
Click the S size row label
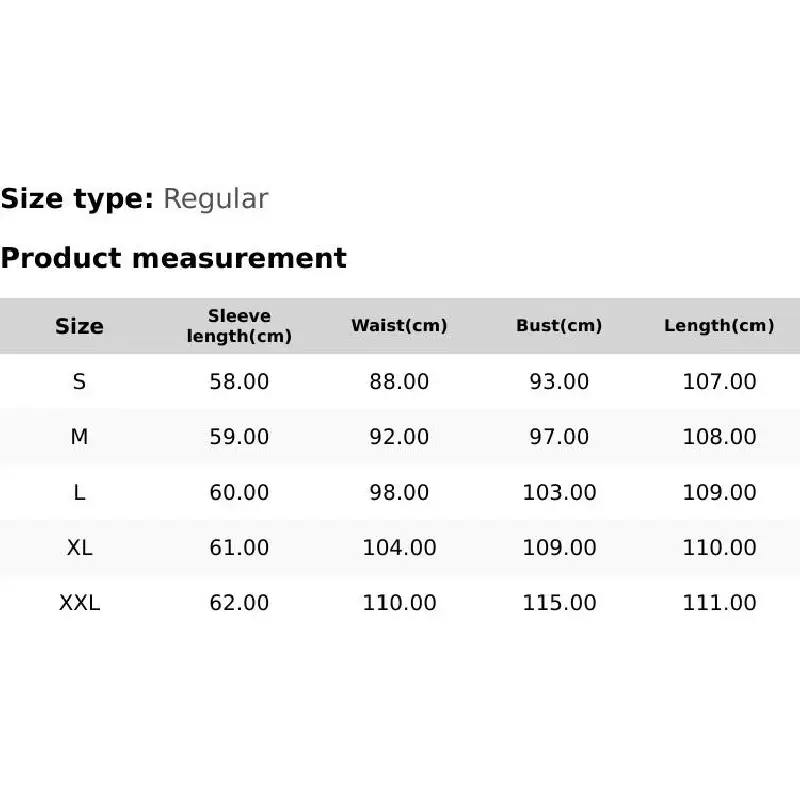pyautogui.click(x=79, y=382)
